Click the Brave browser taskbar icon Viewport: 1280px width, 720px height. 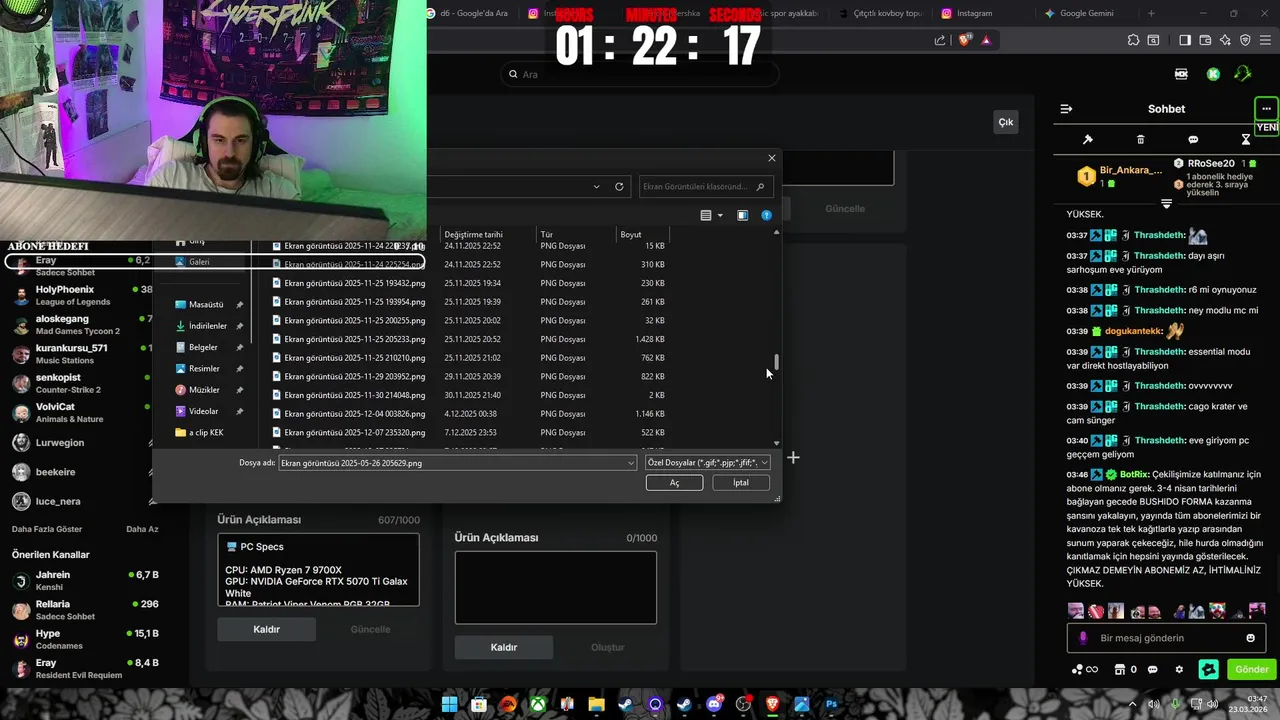pos(772,704)
